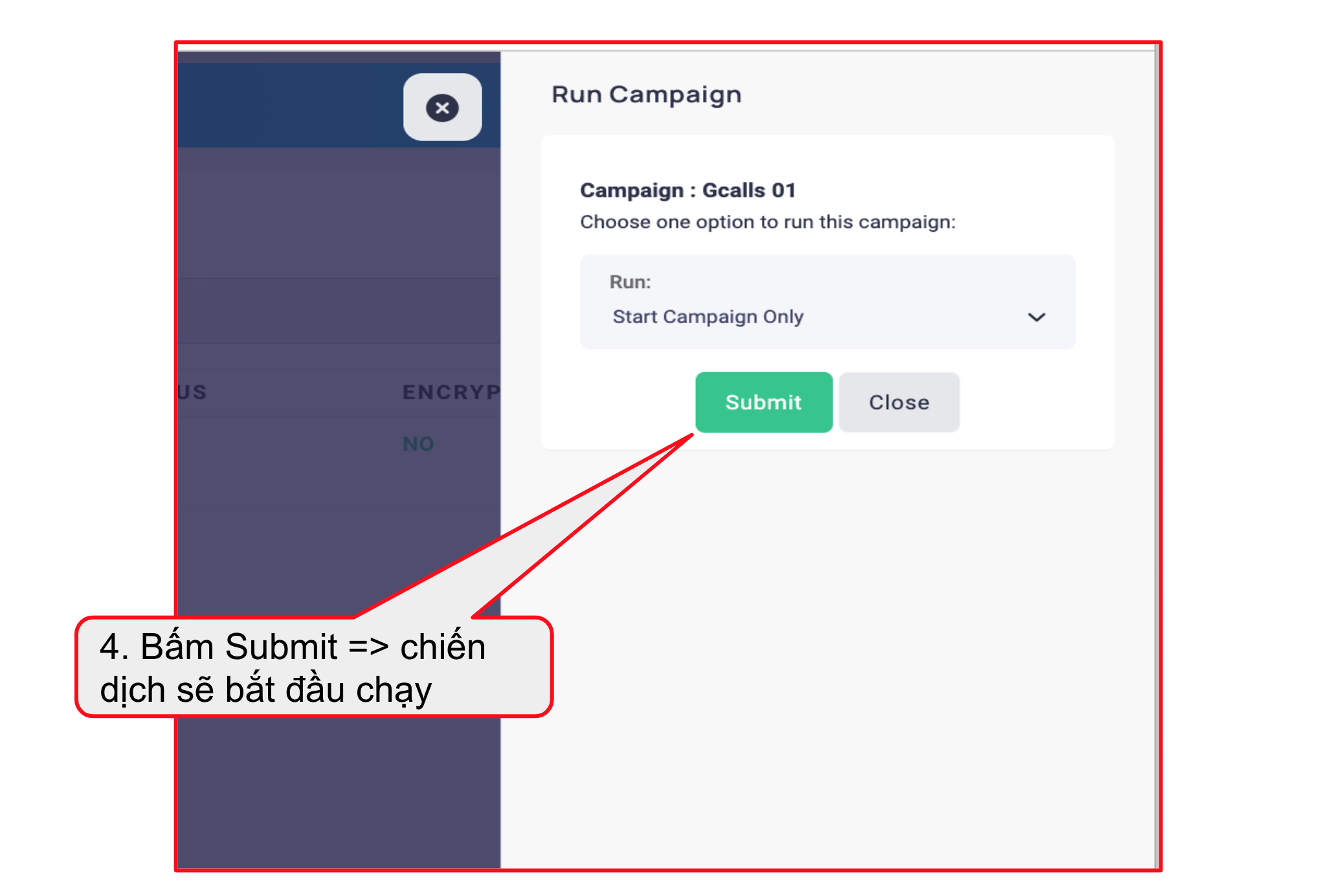
Task: Click the white campaign options card
Action: [828, 293]
